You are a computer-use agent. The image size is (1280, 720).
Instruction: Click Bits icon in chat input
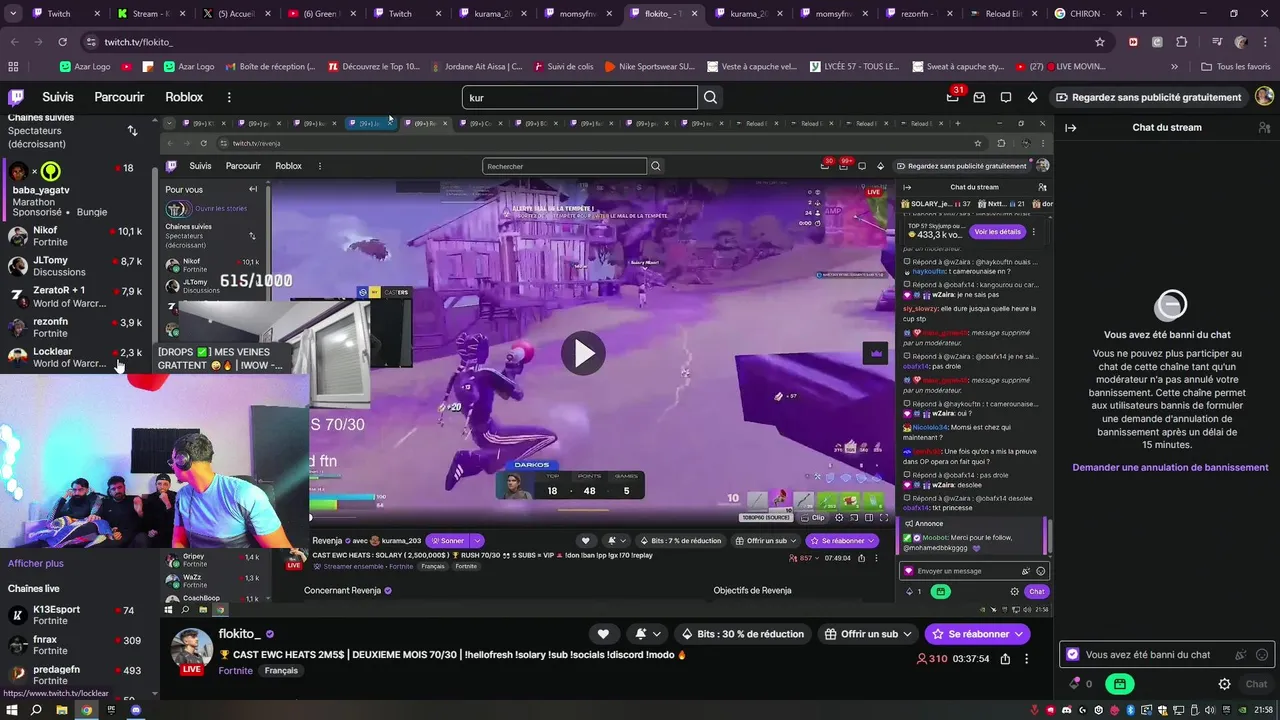1240,655
